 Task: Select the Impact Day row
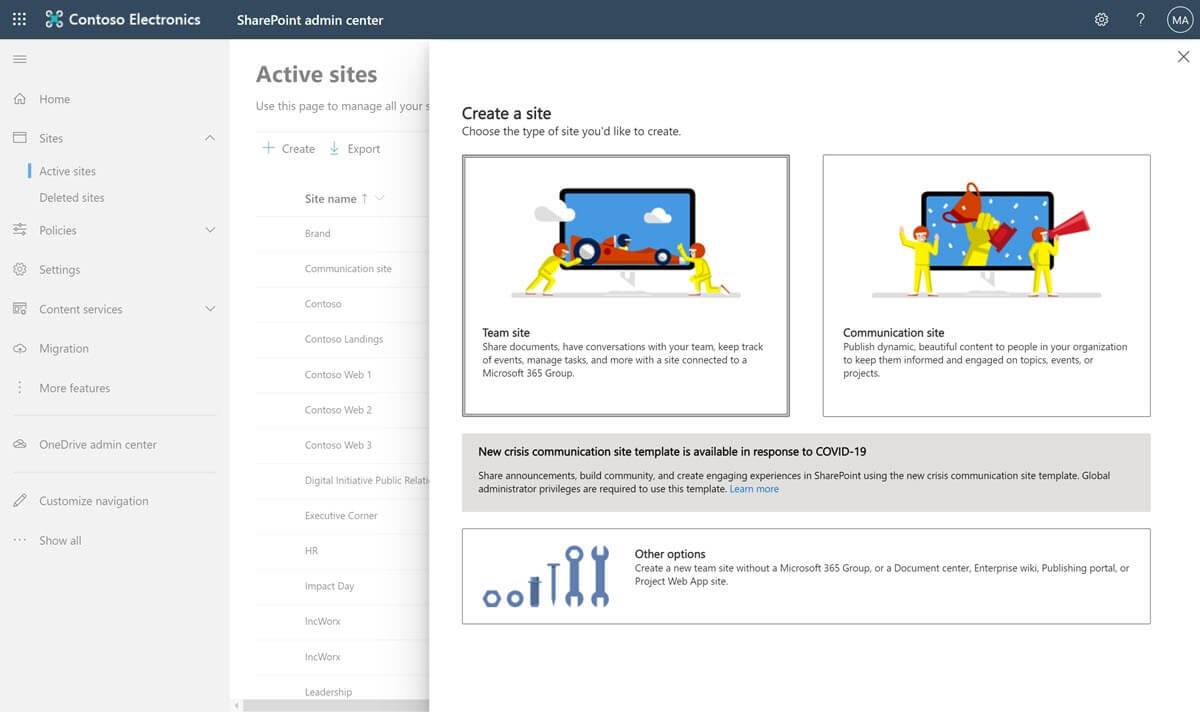(342, 586)
